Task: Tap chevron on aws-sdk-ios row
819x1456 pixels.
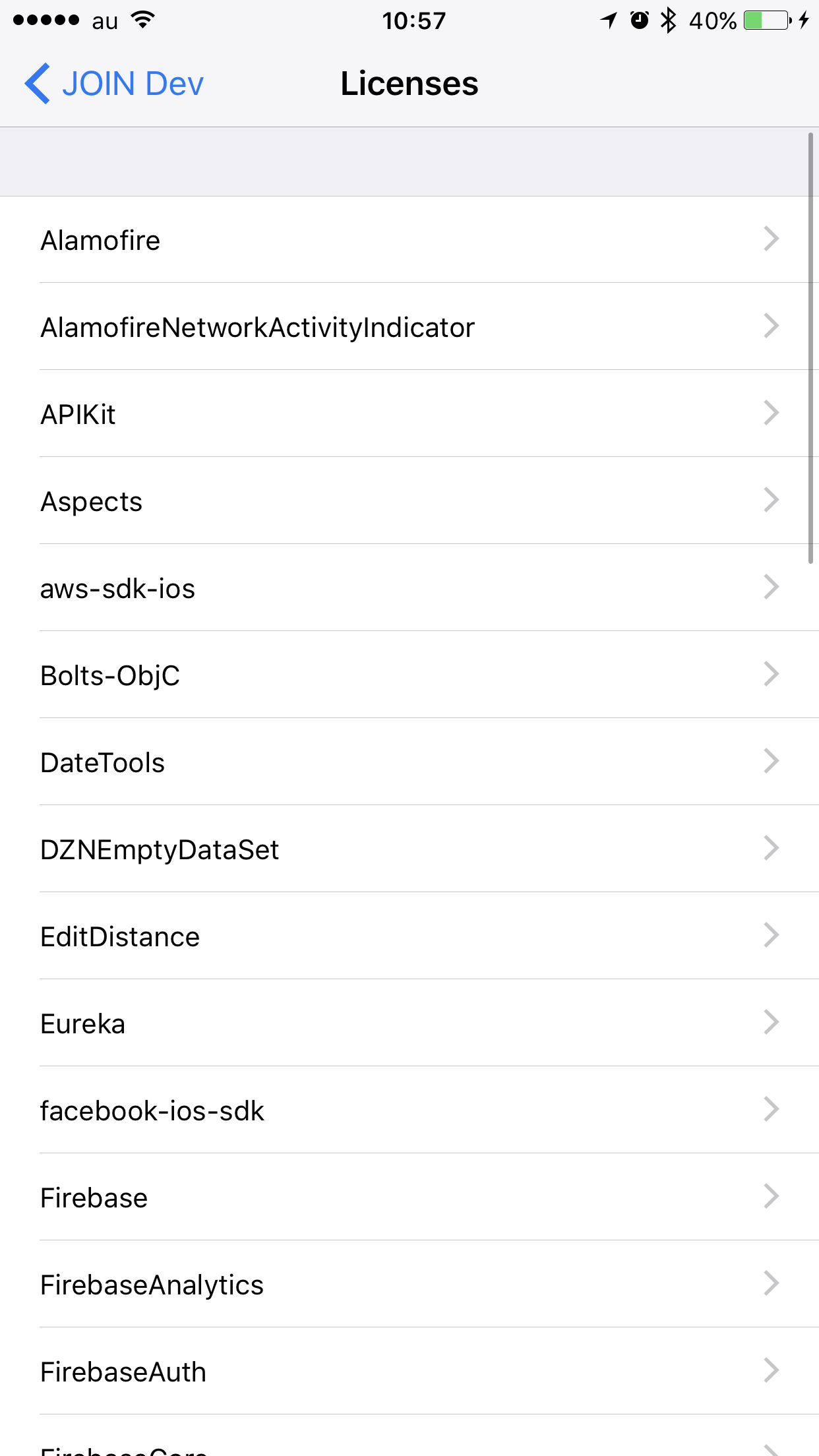Action: point(771,588)
